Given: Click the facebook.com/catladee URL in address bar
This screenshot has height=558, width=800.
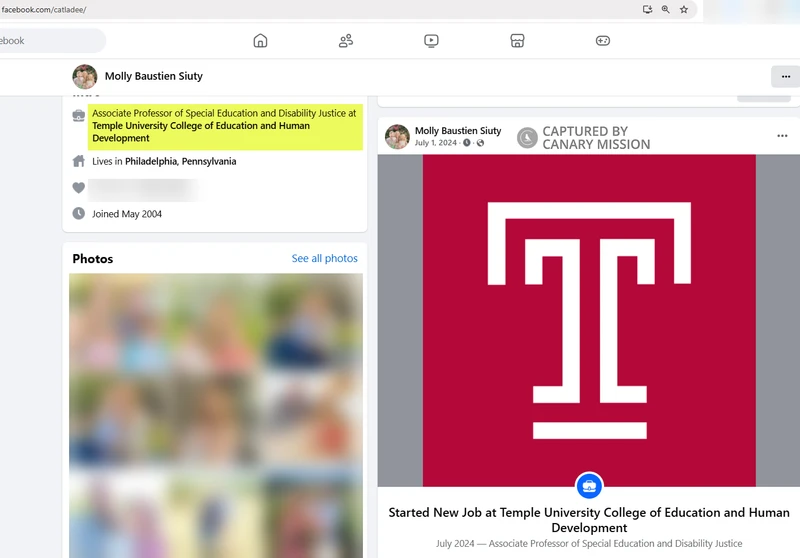Looking at the screenshot, I should (x=43, y=10).
